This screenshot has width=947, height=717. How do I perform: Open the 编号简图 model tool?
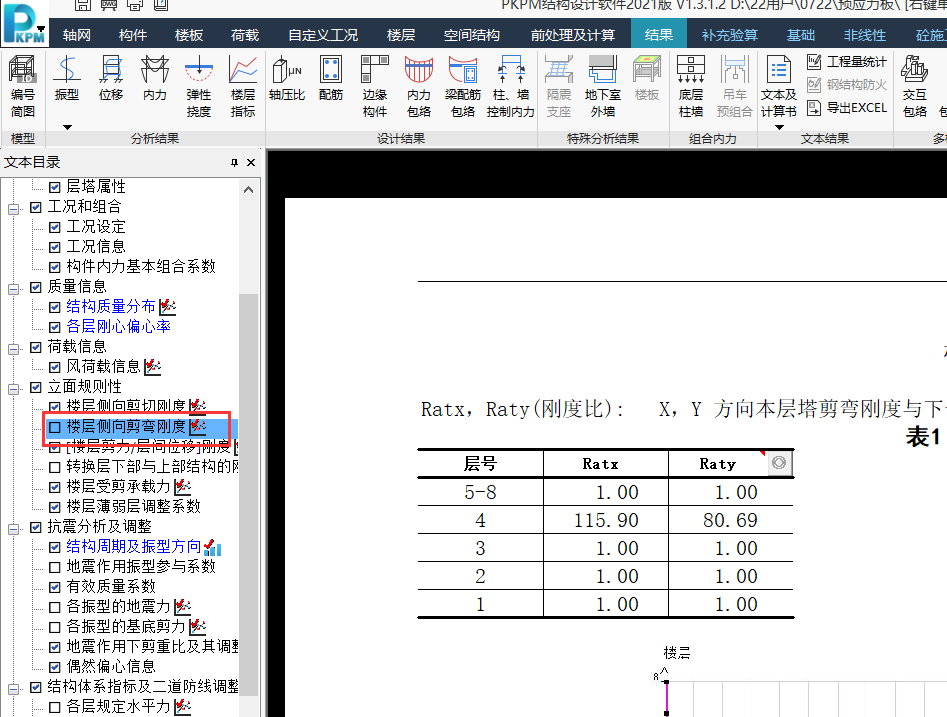tap(23, 86)
